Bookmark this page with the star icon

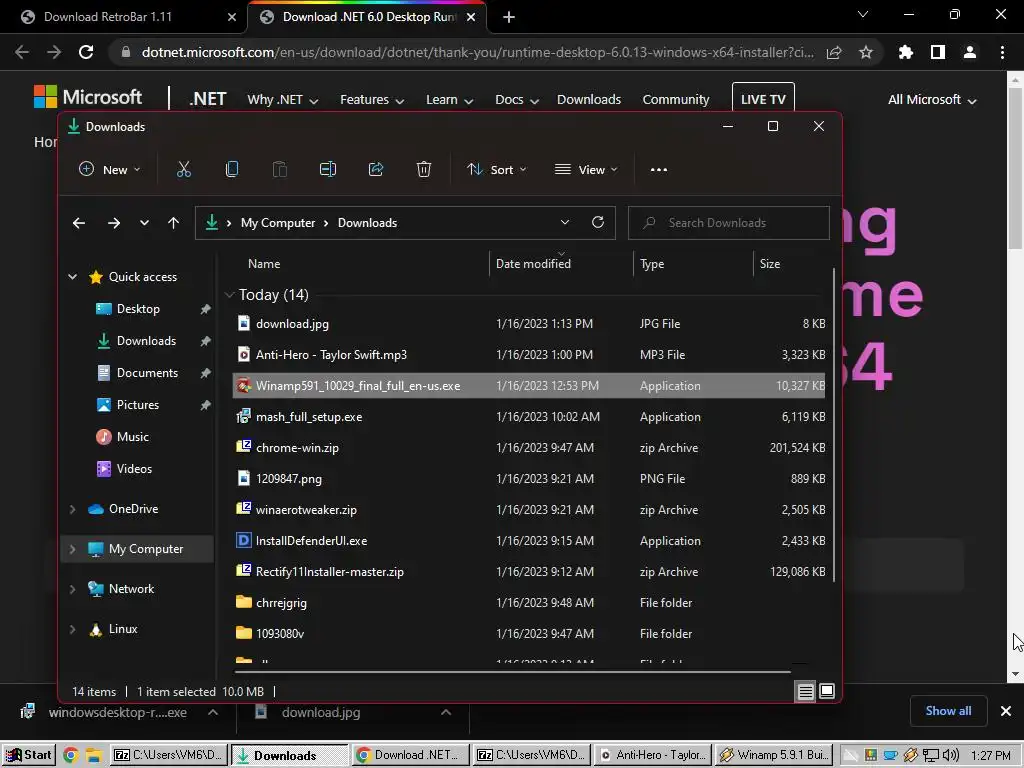point(866,52)
